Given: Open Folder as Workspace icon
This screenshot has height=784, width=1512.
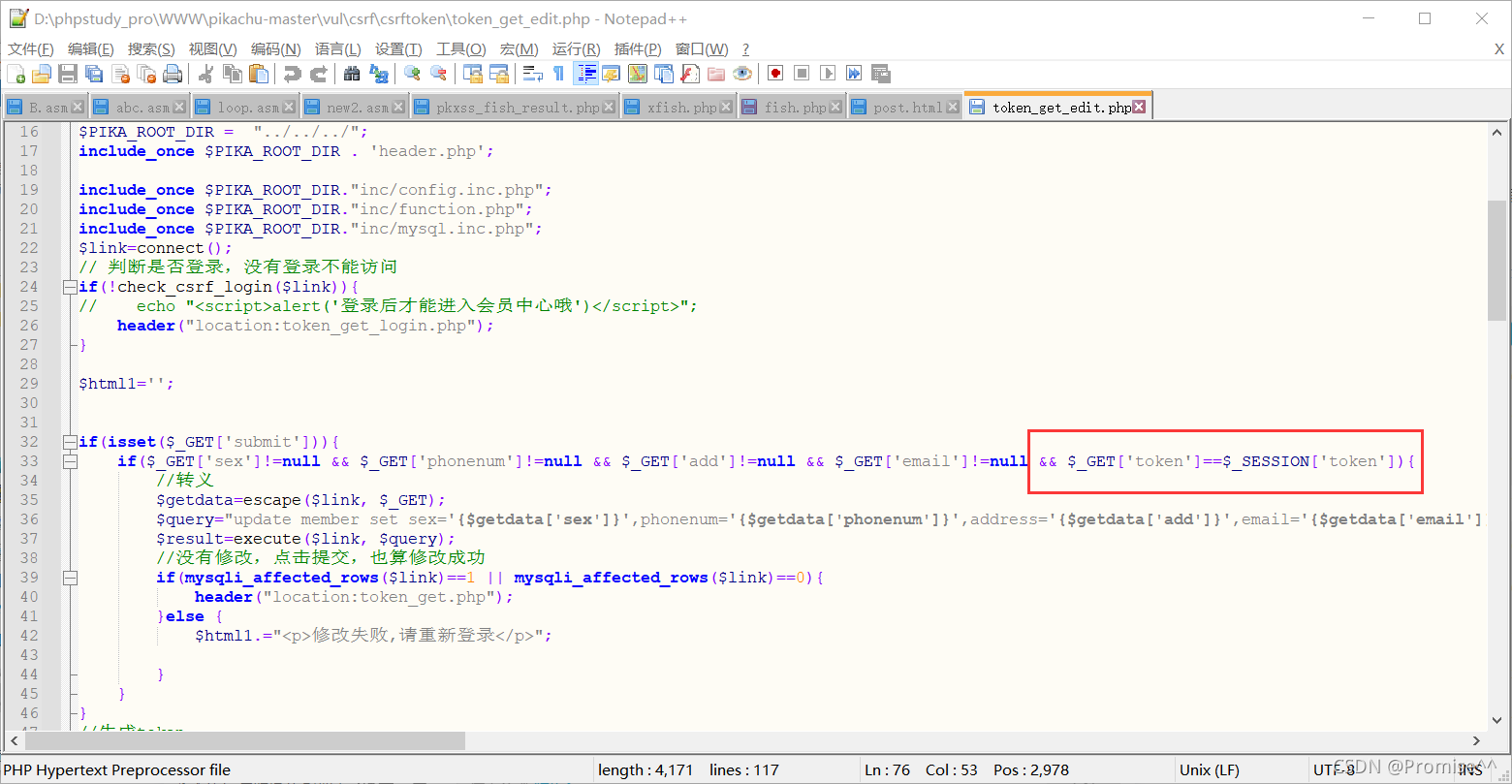Looking at the screenshot, I should point(716,74).
